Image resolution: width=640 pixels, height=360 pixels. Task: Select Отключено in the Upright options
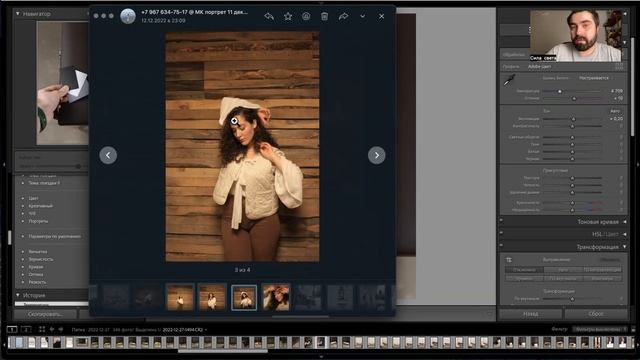(524, 270)
